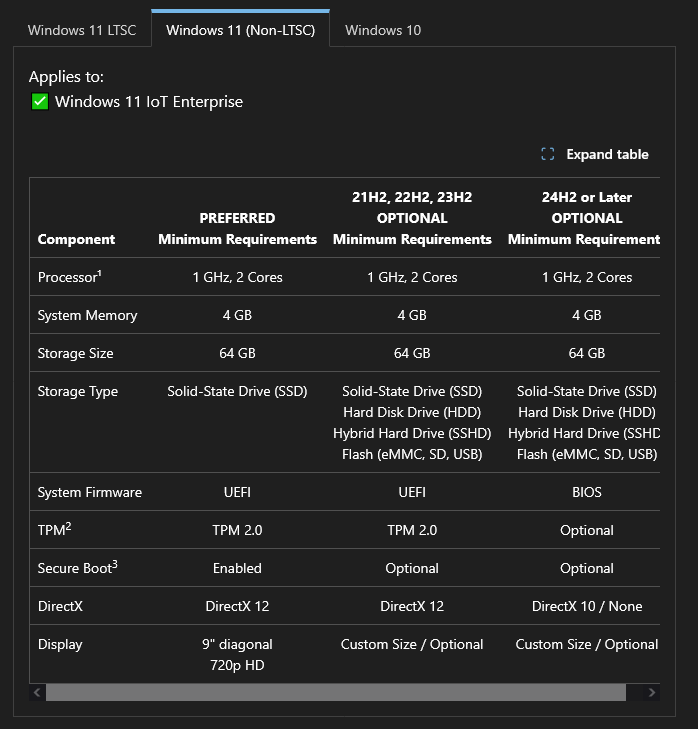Screen dimensions: 698x729
Task: Click the '9" diagonal 720p HD' cell
Action: point(237,655)
